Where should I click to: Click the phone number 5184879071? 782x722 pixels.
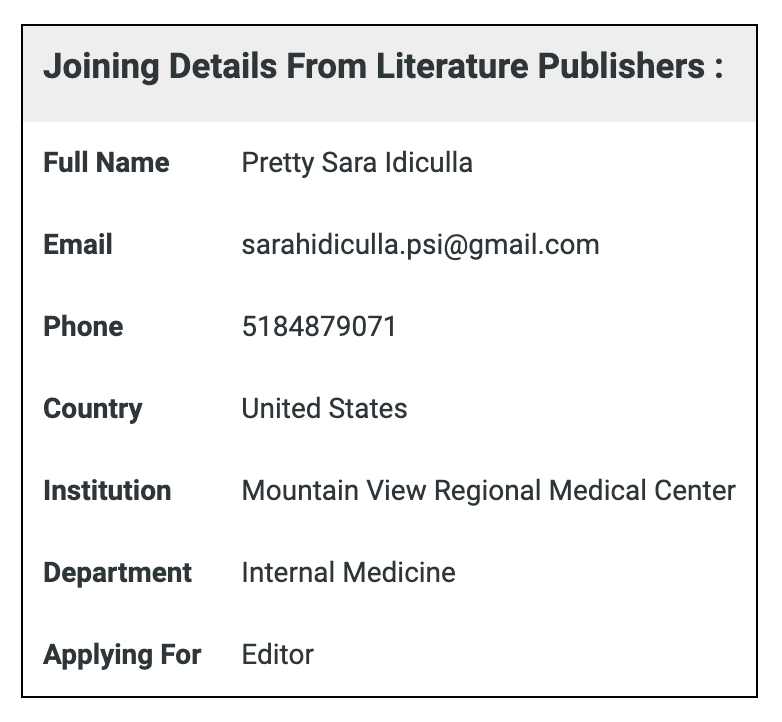319,327
